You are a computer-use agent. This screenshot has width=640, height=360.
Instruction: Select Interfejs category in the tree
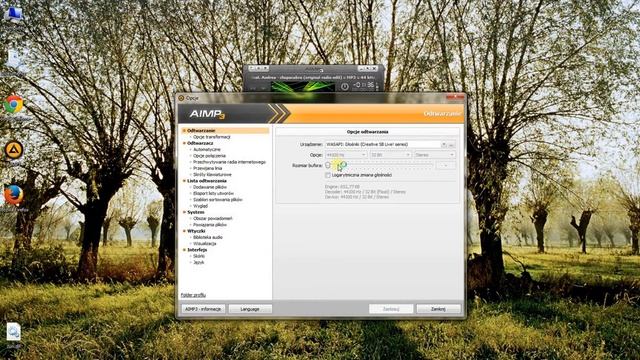click(x=197, y=250)
